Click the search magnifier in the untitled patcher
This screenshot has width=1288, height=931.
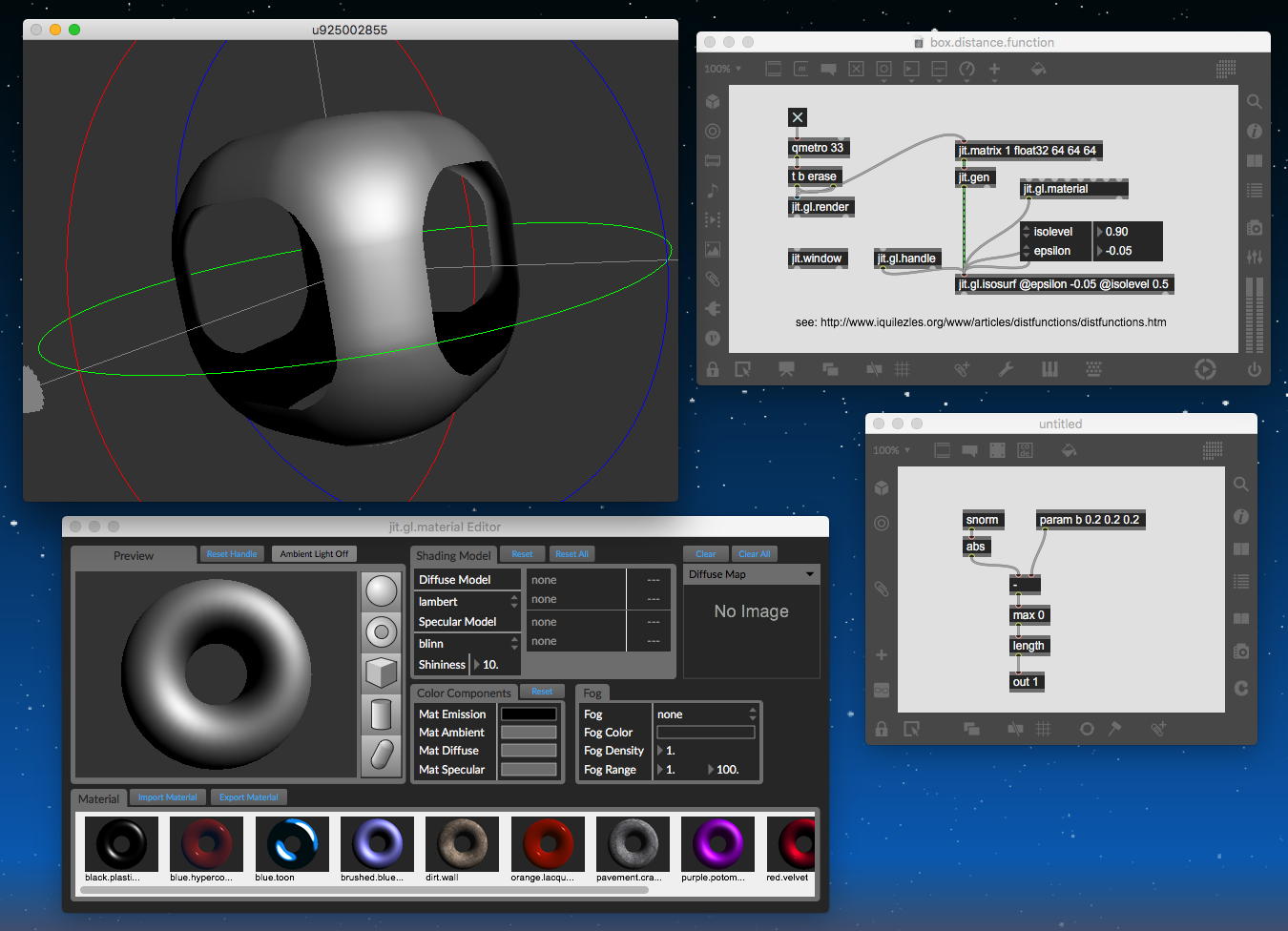(x=1241, y=485)
